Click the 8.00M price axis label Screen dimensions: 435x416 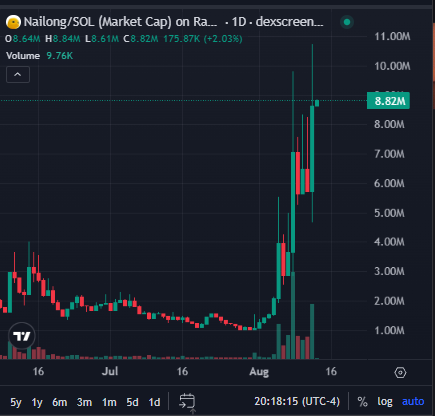click(389, 124)
